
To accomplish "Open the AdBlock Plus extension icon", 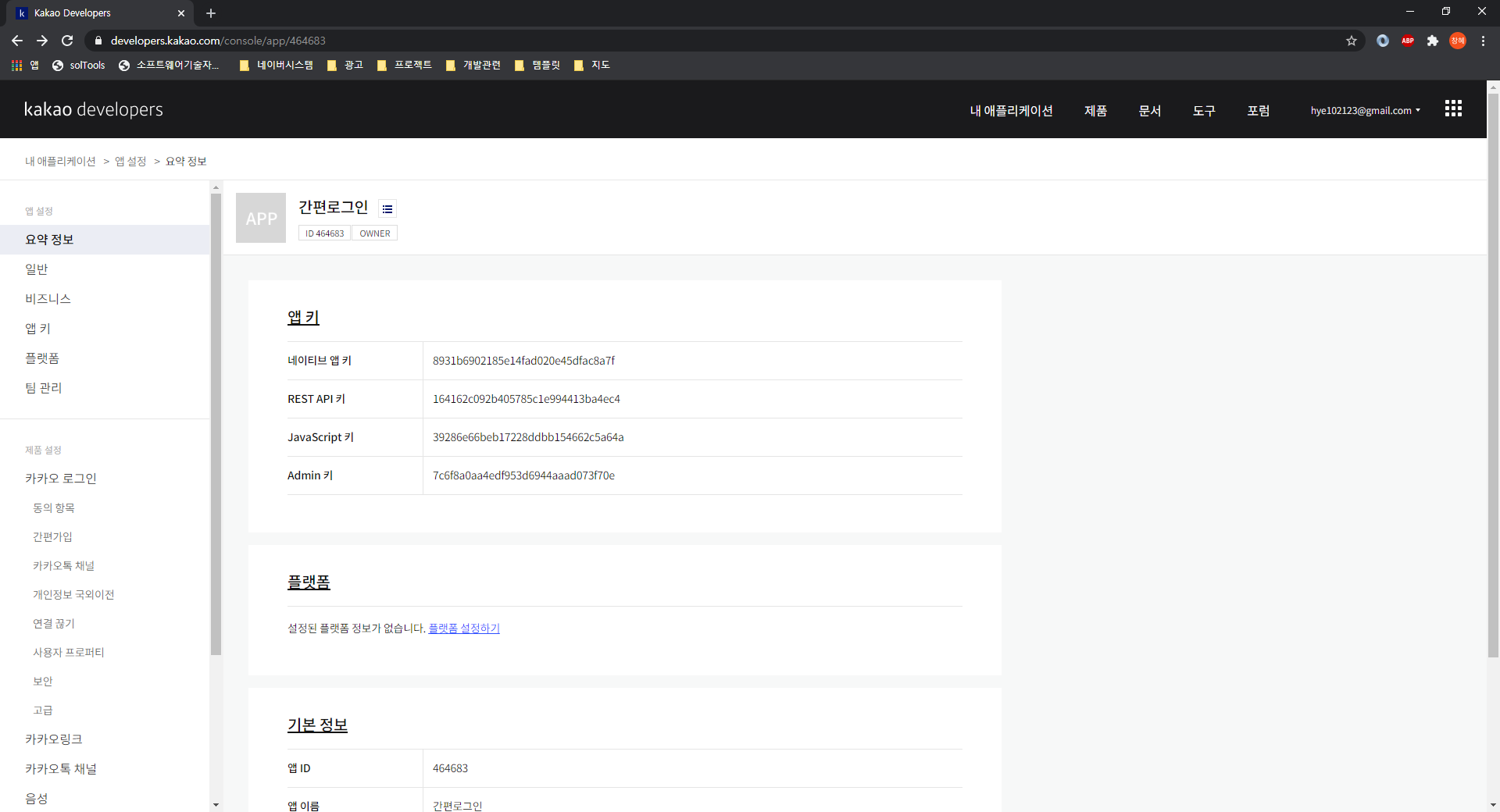I will tap(1408, 41).
